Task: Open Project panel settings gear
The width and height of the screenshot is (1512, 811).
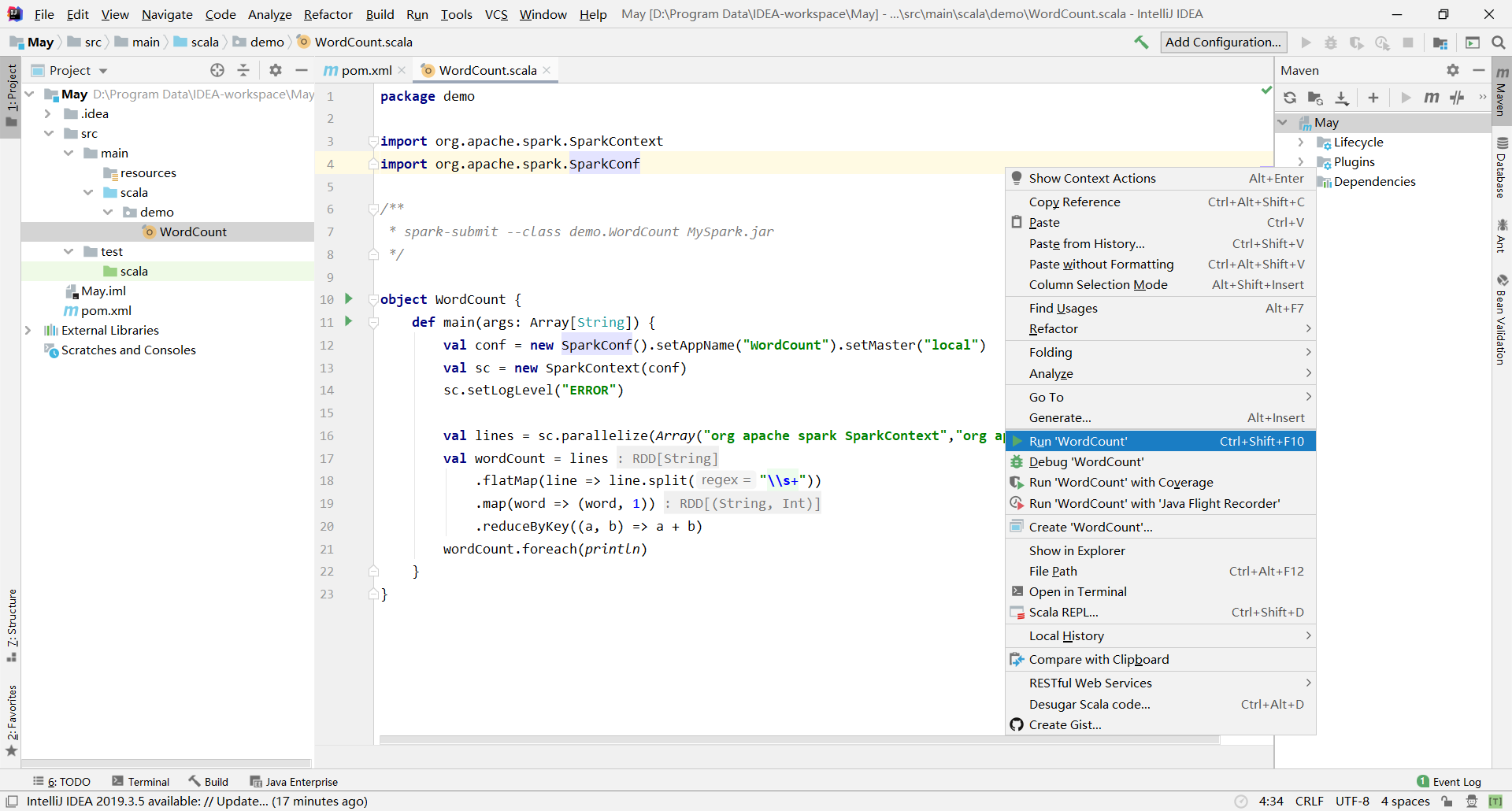Action: 275,70
